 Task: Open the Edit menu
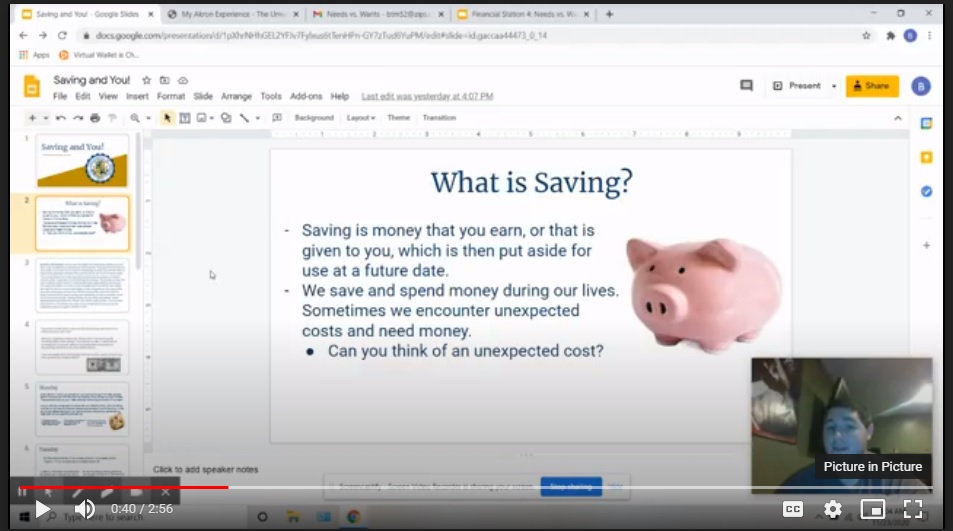83,96
